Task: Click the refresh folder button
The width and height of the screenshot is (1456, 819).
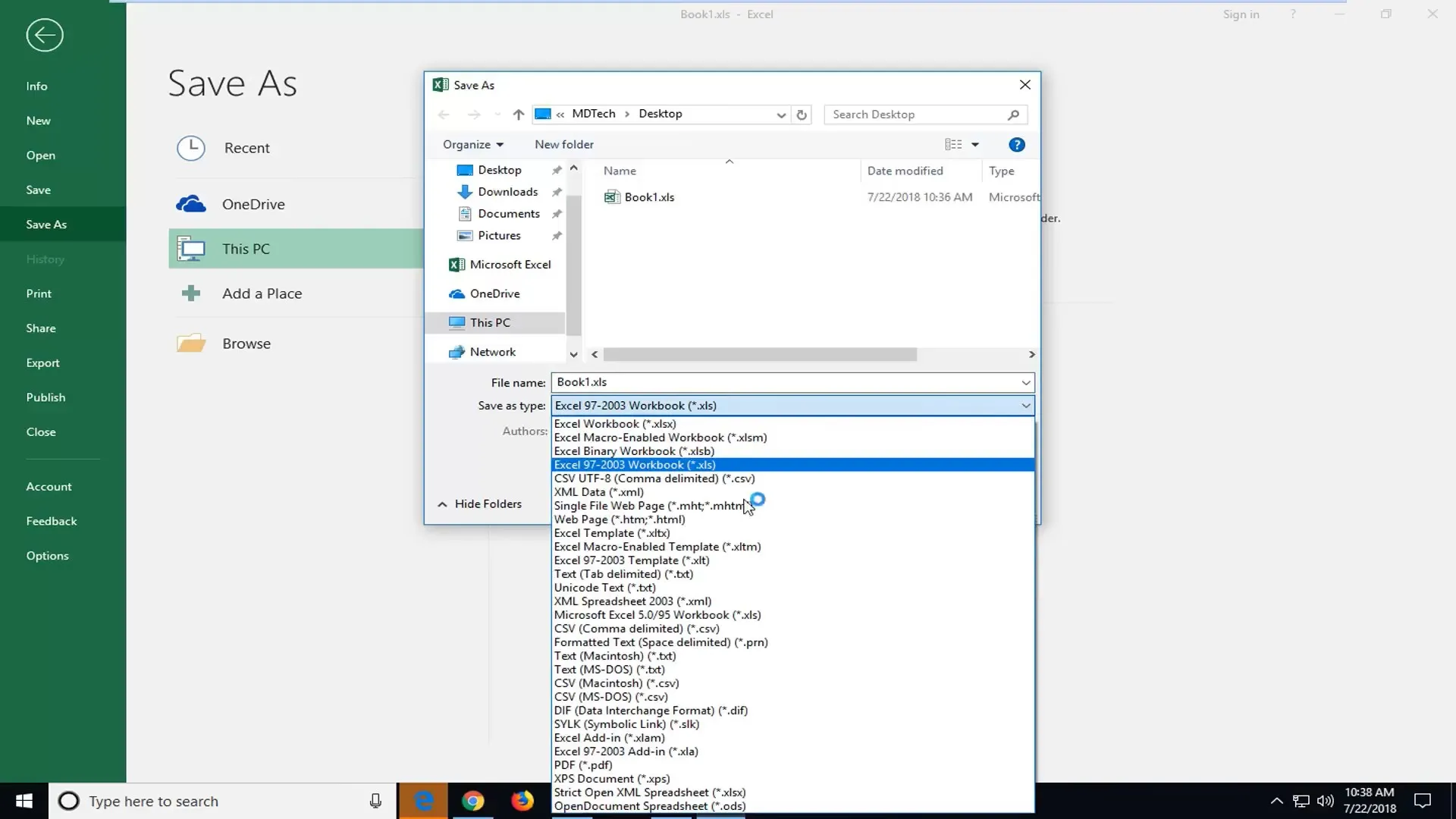Action: tap(802, 113)
